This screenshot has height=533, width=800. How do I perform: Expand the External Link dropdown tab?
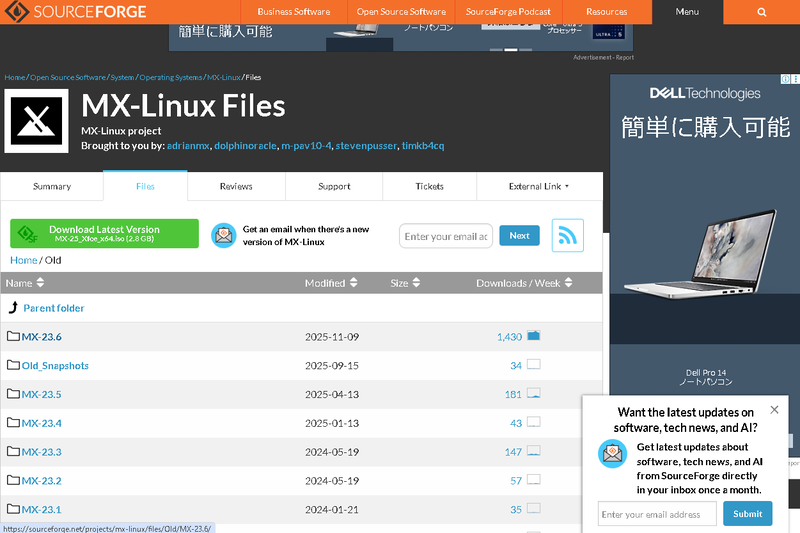pos(539,186)
